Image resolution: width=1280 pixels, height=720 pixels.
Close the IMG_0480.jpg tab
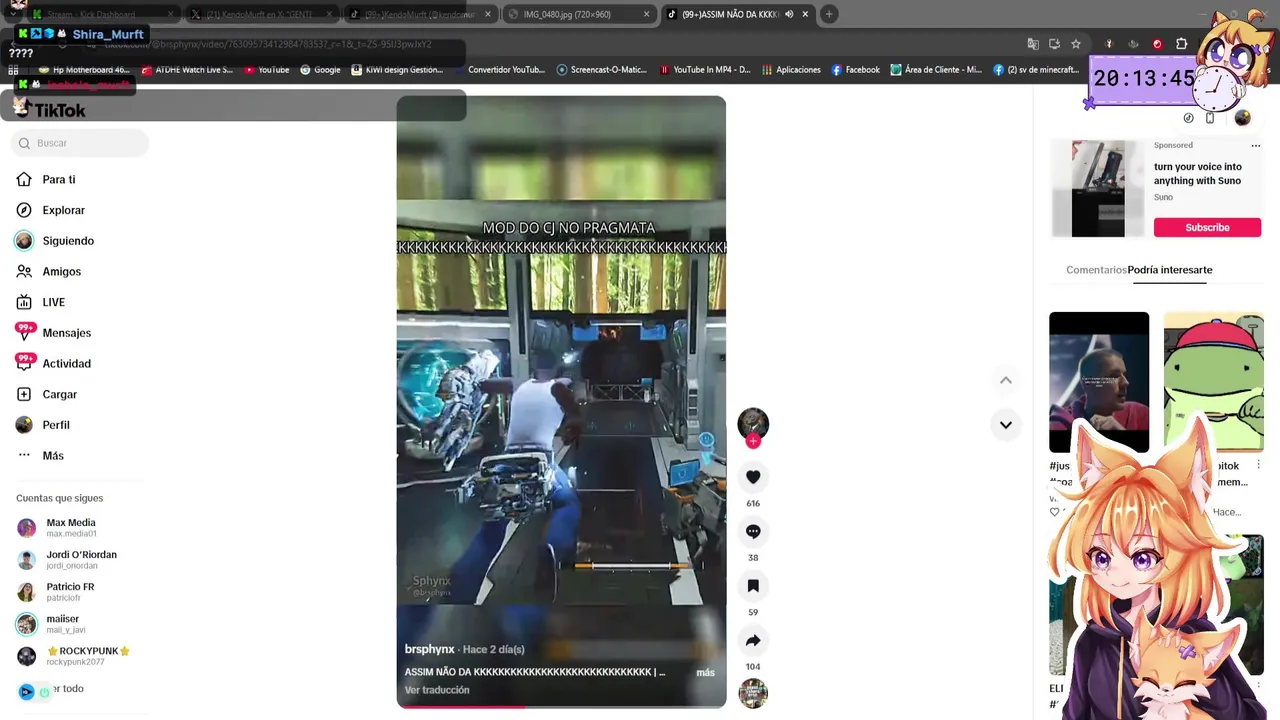click(646, 14)
